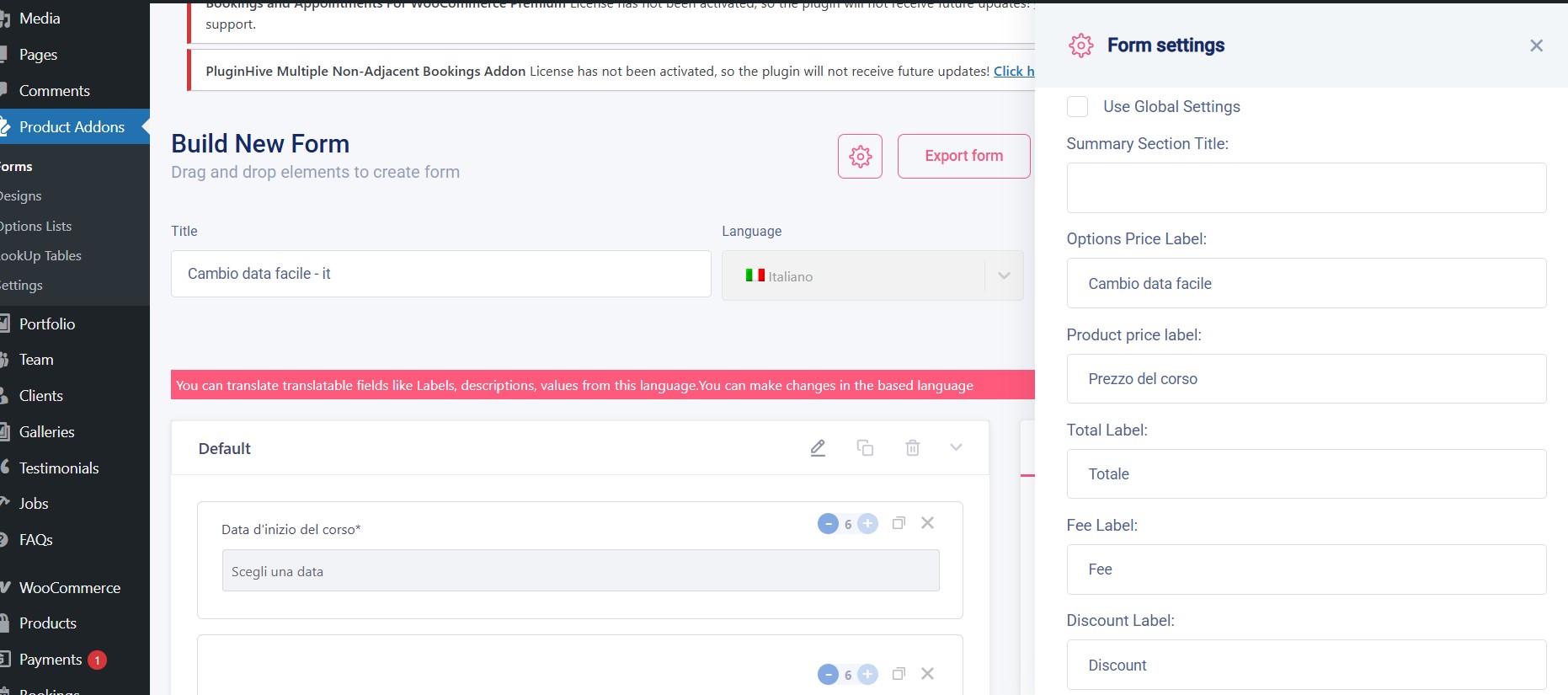Edit the Options Price Label field
1568x695 pixels.
[1306, 283]
